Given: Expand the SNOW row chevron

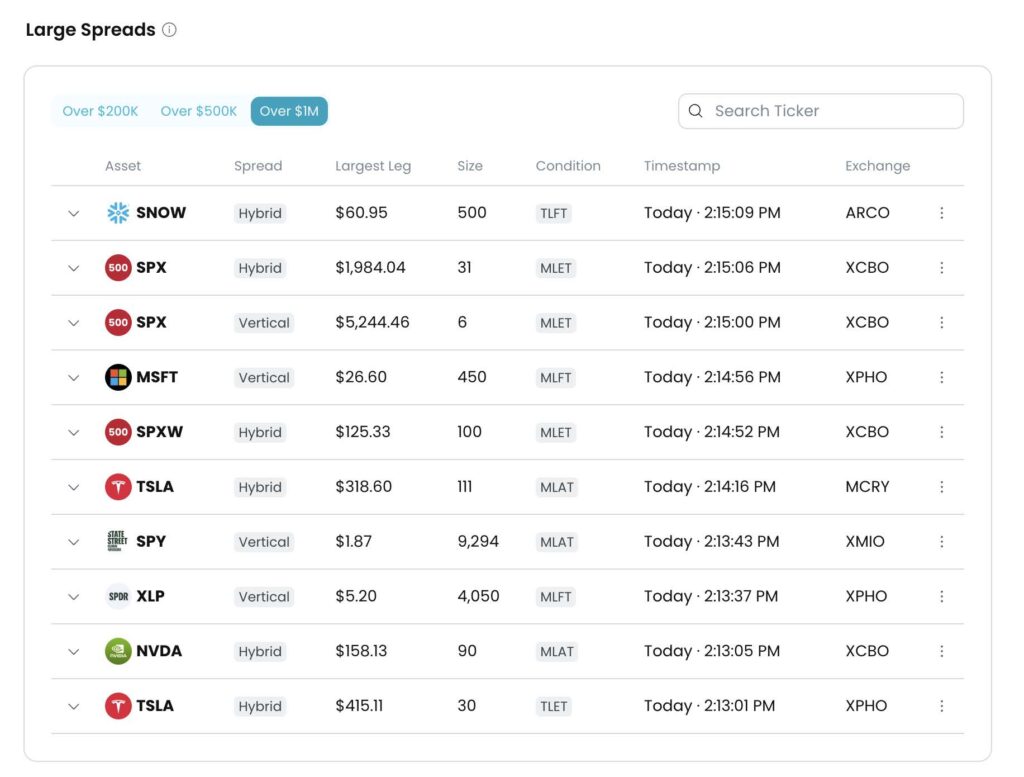Looking at the screenshot, I should click(x=73, y=213).
